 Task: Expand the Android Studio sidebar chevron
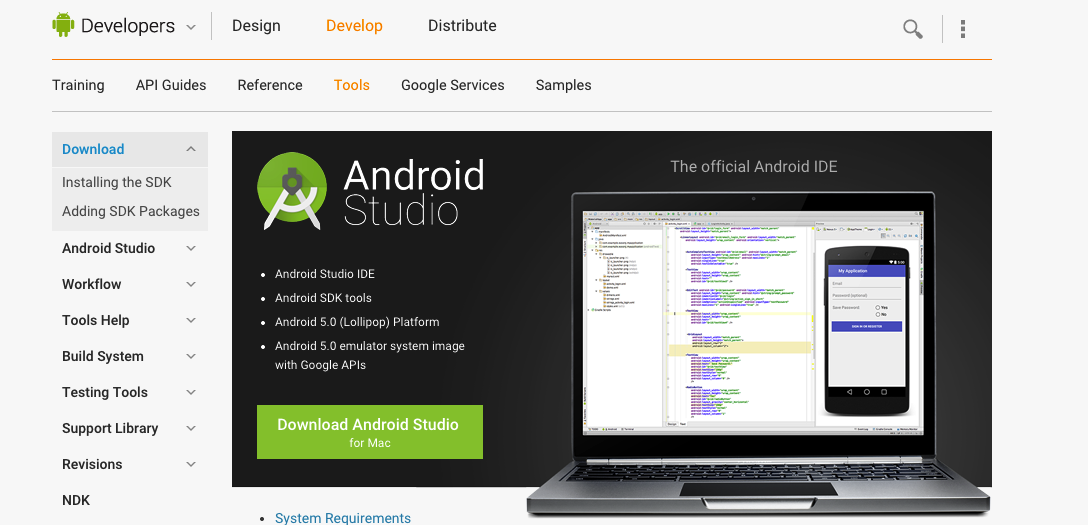pos(191,248)
